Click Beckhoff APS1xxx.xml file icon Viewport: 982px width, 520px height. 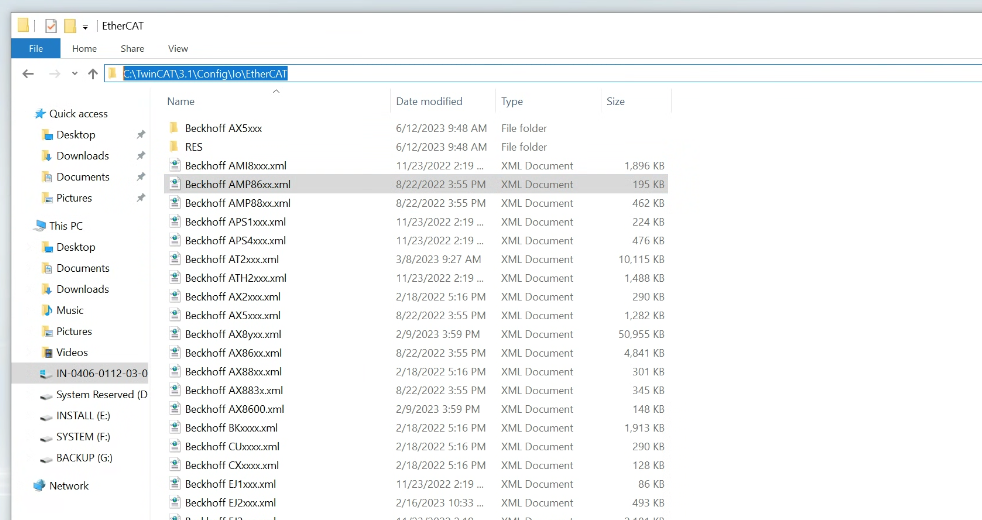[175, 222]
